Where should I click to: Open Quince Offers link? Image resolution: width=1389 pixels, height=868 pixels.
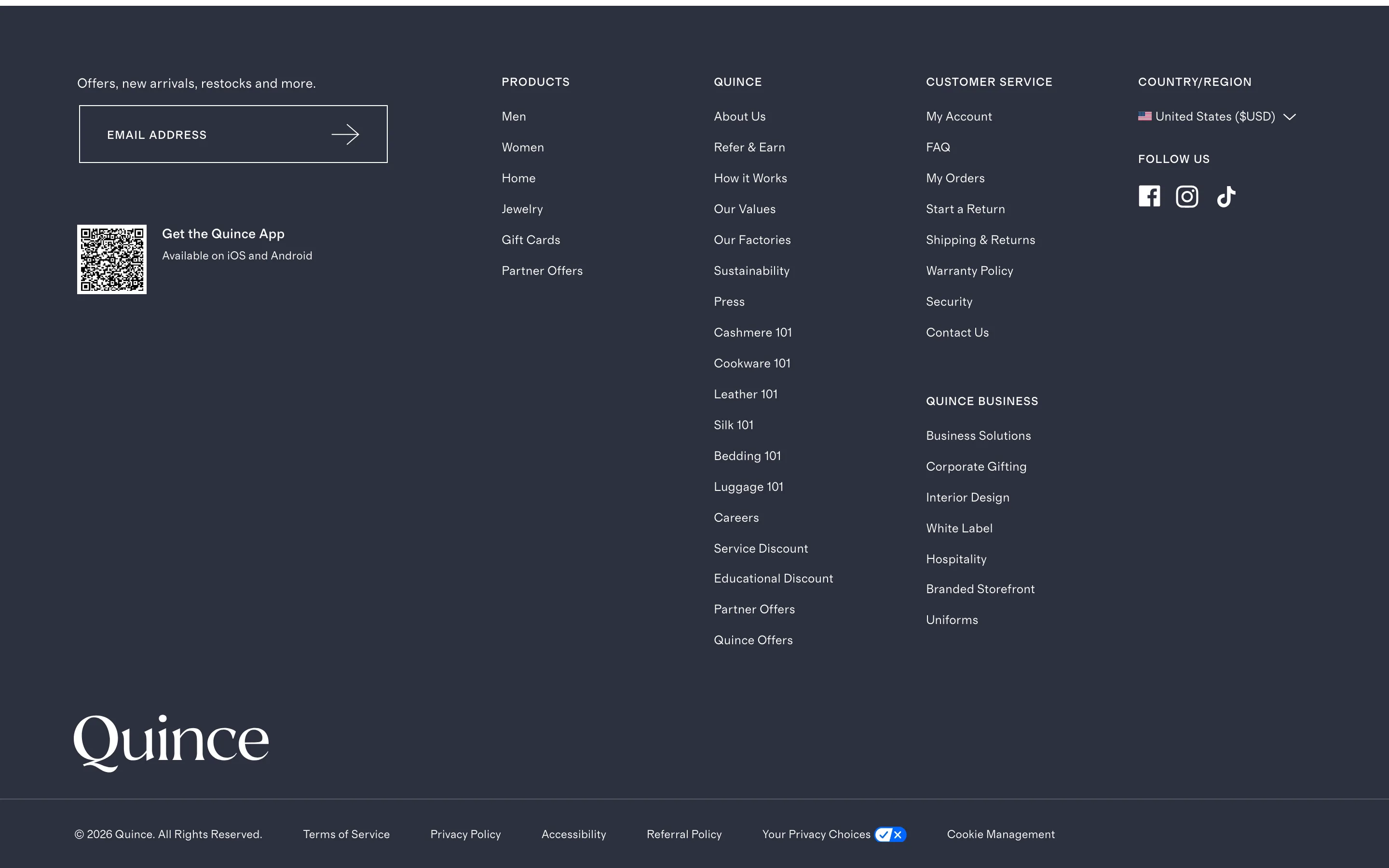click(x=753, y=640)
